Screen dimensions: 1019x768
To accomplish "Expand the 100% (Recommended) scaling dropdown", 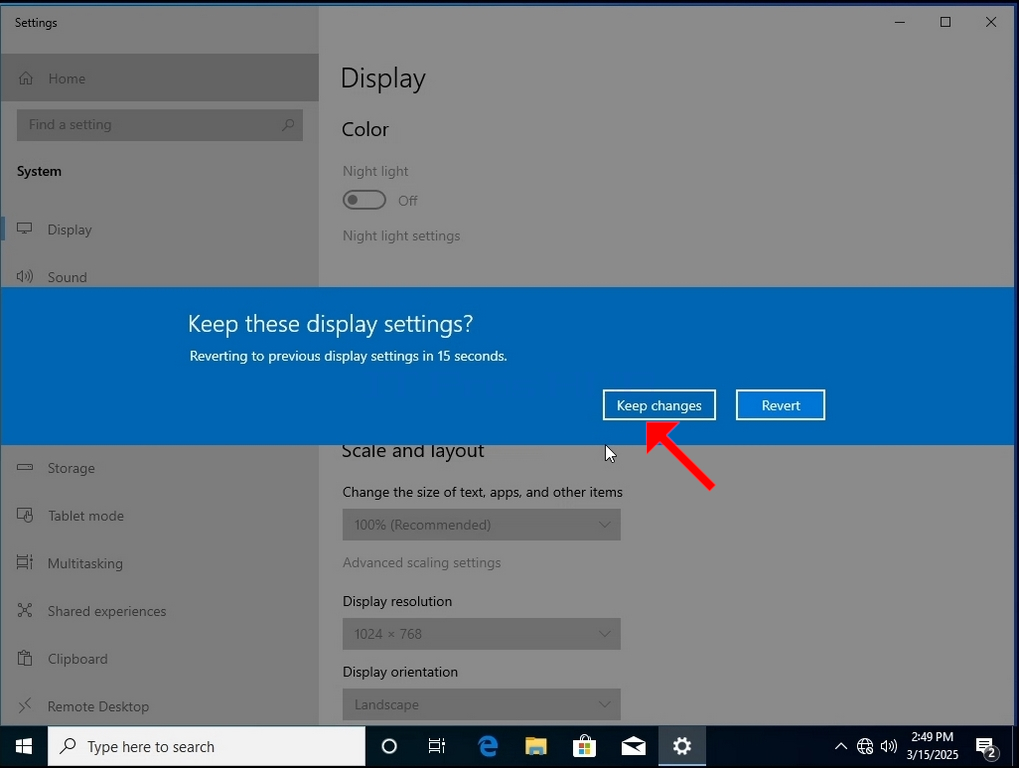I will point(482,524).
